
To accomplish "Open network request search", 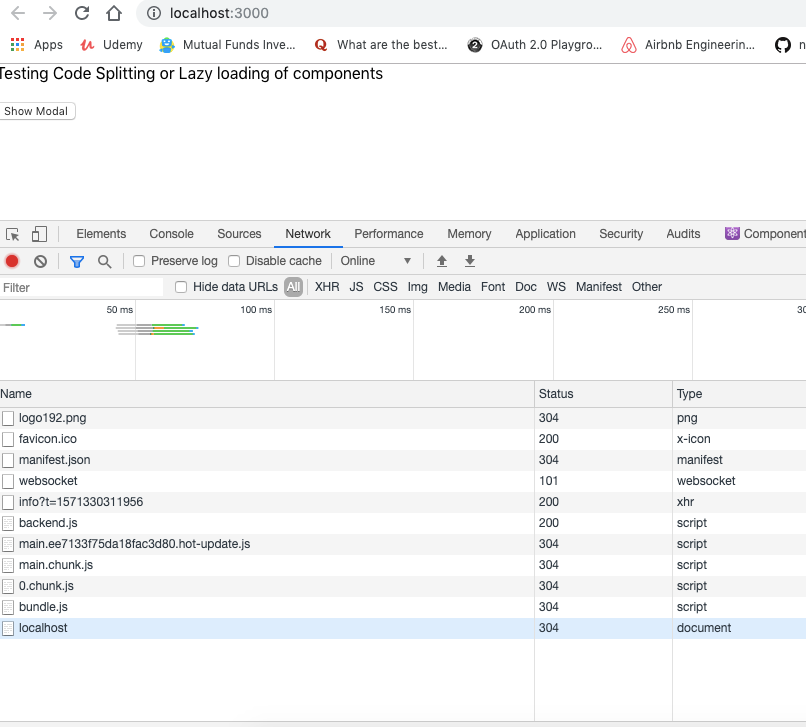I will pyautogui.click(x=104, y=261).
